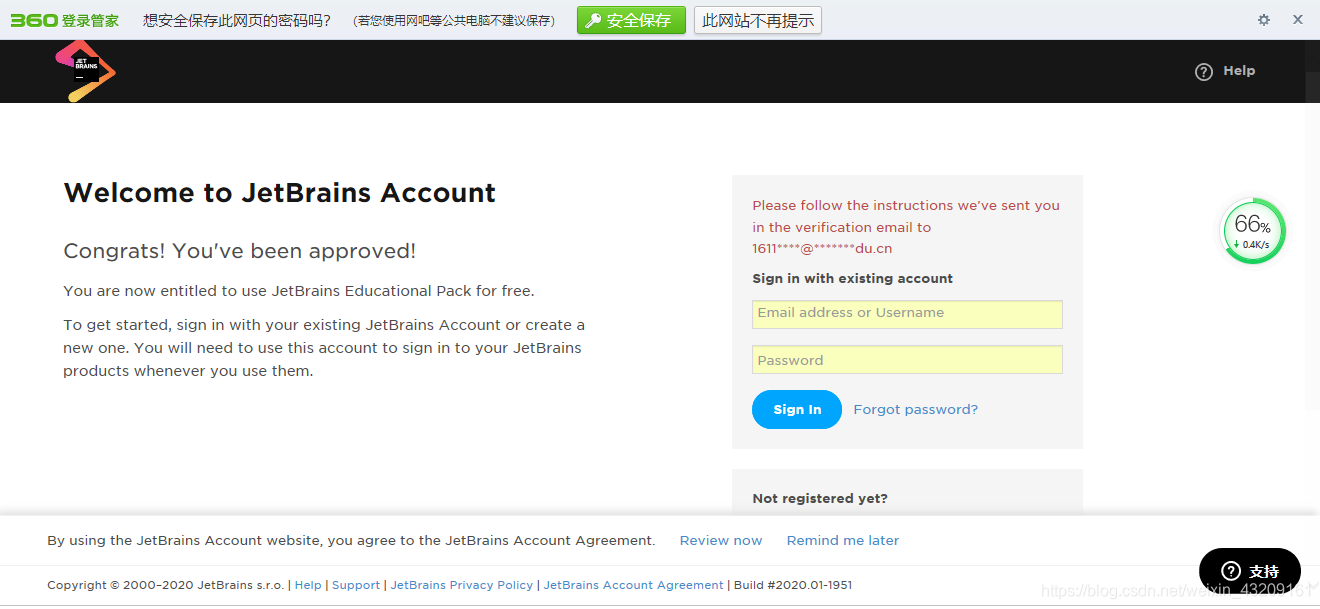Click the Build #2020.01-1951 text
Viewport: 1320px width, 609px height.
(793, 585)
